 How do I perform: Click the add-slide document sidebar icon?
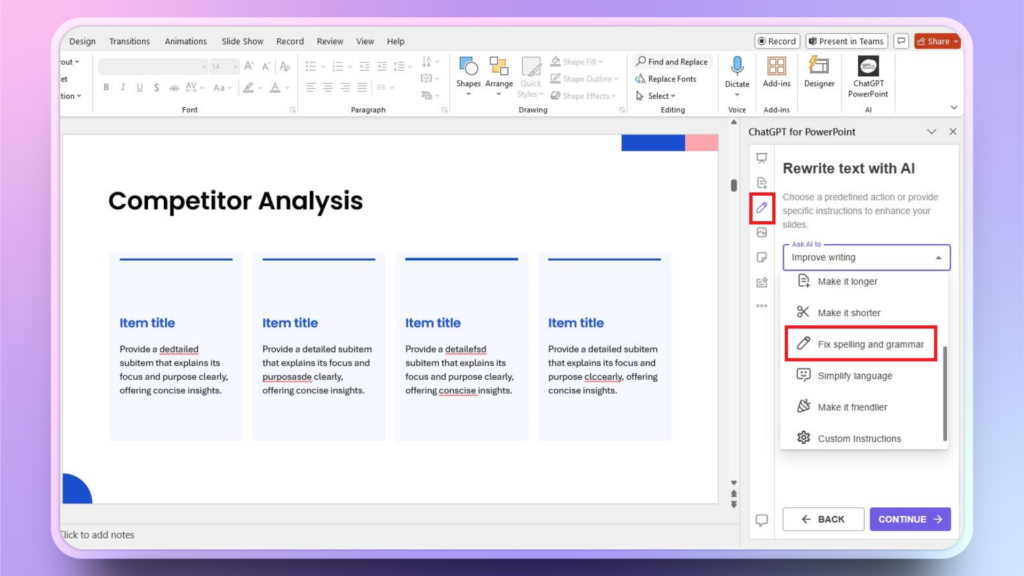[x=761, y=183]
